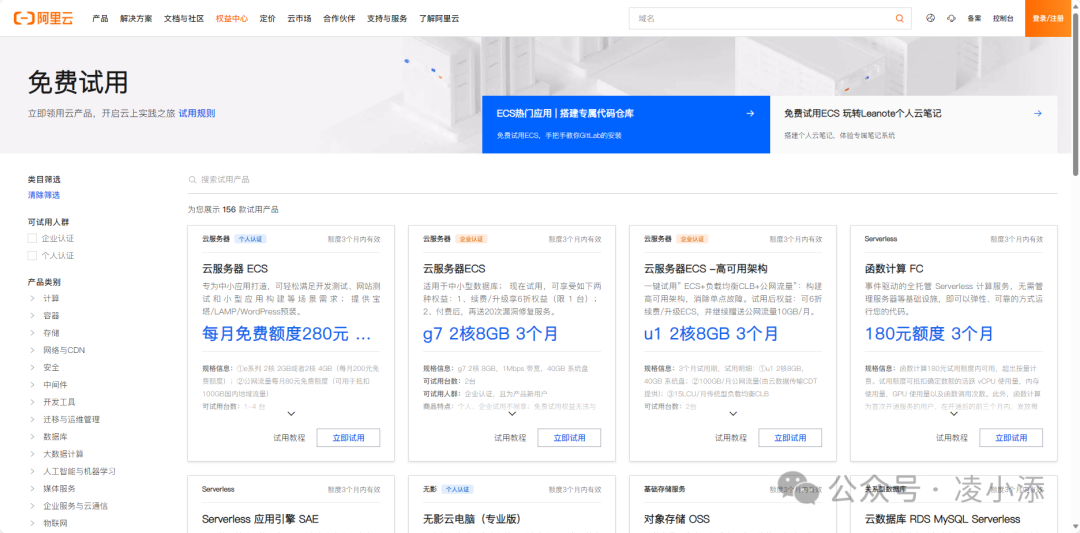Image resolution: width=1080 pixels, height=533 pixels.
Task: Open the 控制台 console link
Action: point(1003,19)
